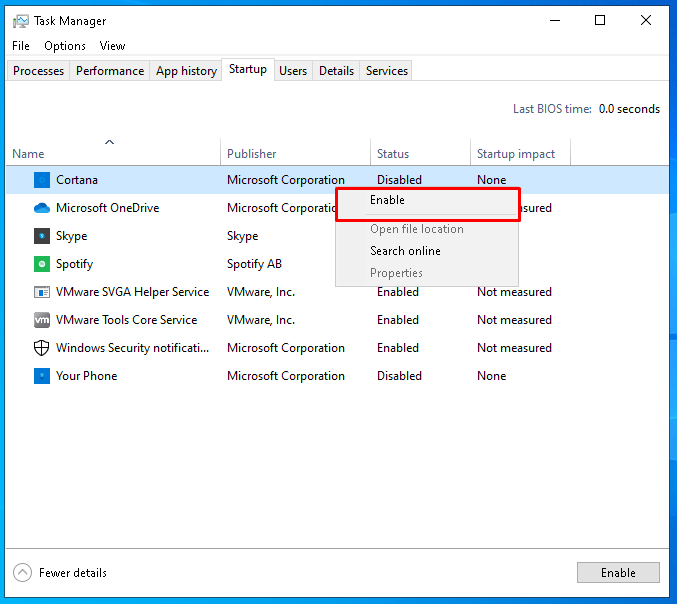Click Not measured in Windows Security row
This screenshot has width=677, height=604.
[514, 348]
